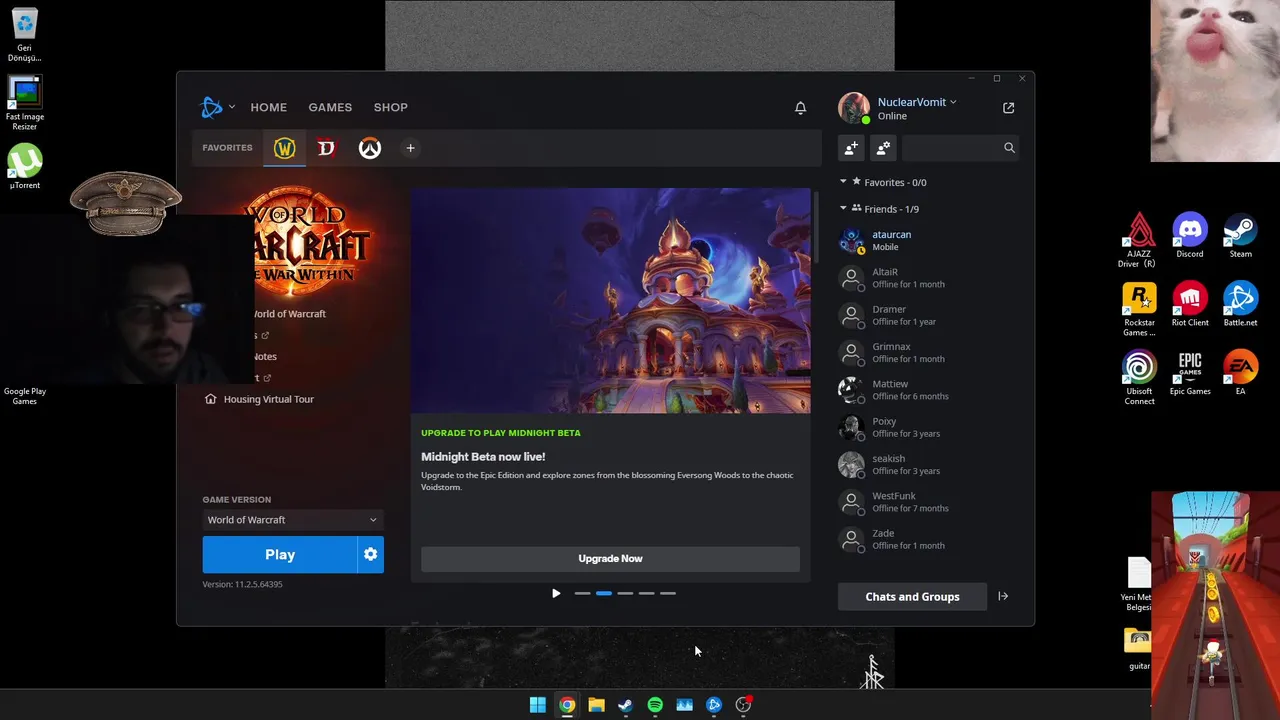Screen dimensions: 1280x720
Task: Open the Housing Virtual Tour link
Action: point(259,399)
